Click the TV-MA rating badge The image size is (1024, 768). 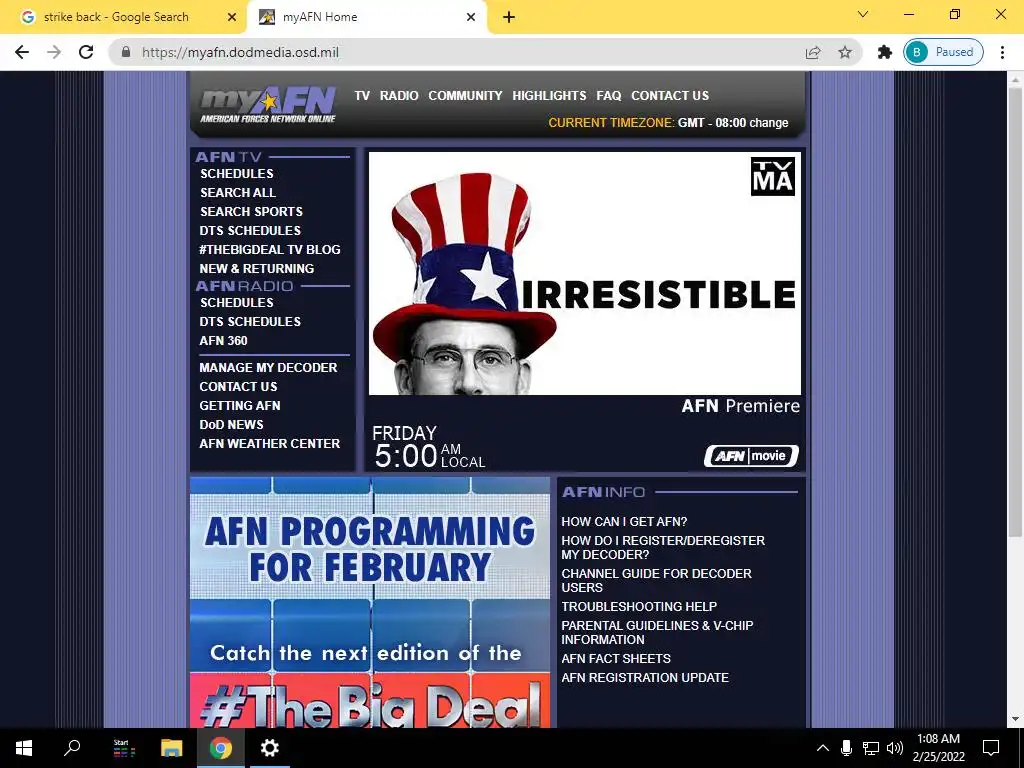pyautogui.click(x=773, y=176)
